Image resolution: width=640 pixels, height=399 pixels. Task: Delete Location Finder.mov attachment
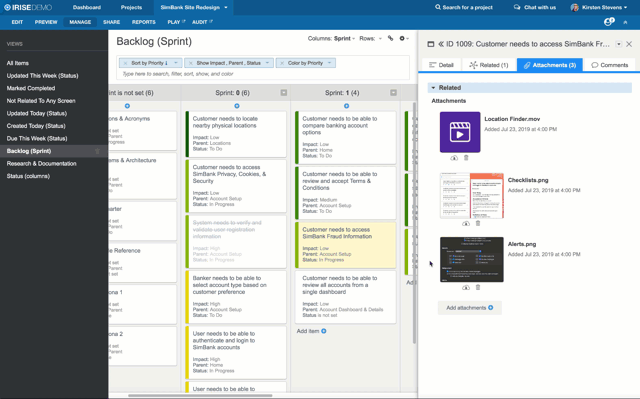coord(466,158)
